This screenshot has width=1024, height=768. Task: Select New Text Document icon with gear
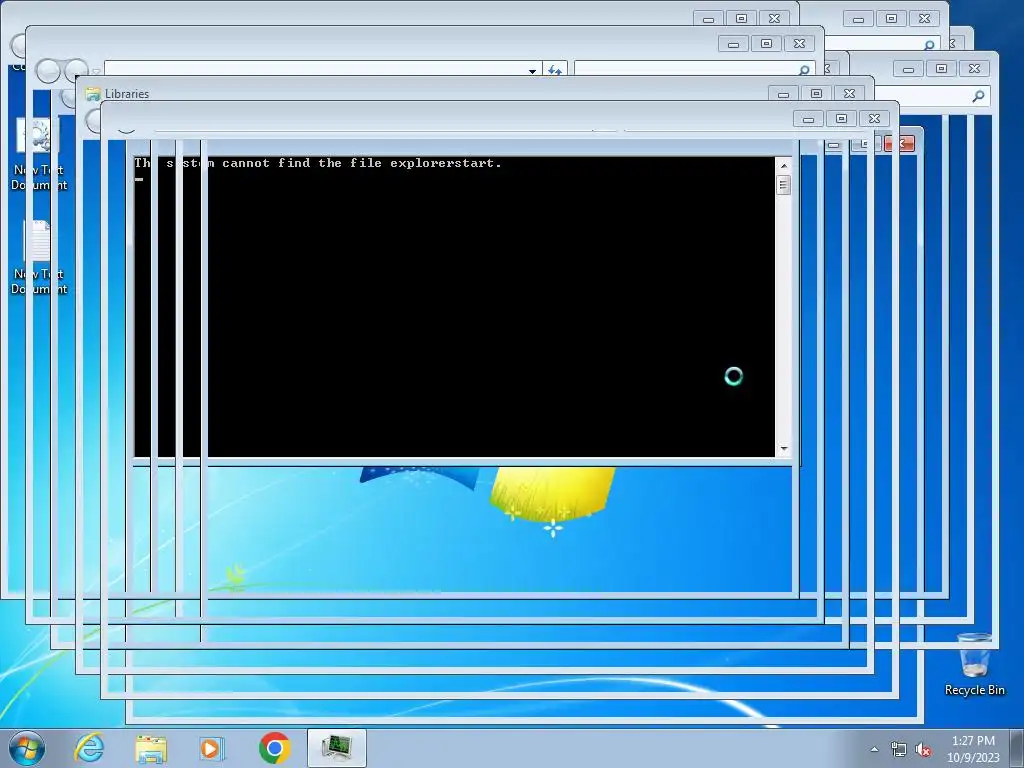click(x=39, y=154)
